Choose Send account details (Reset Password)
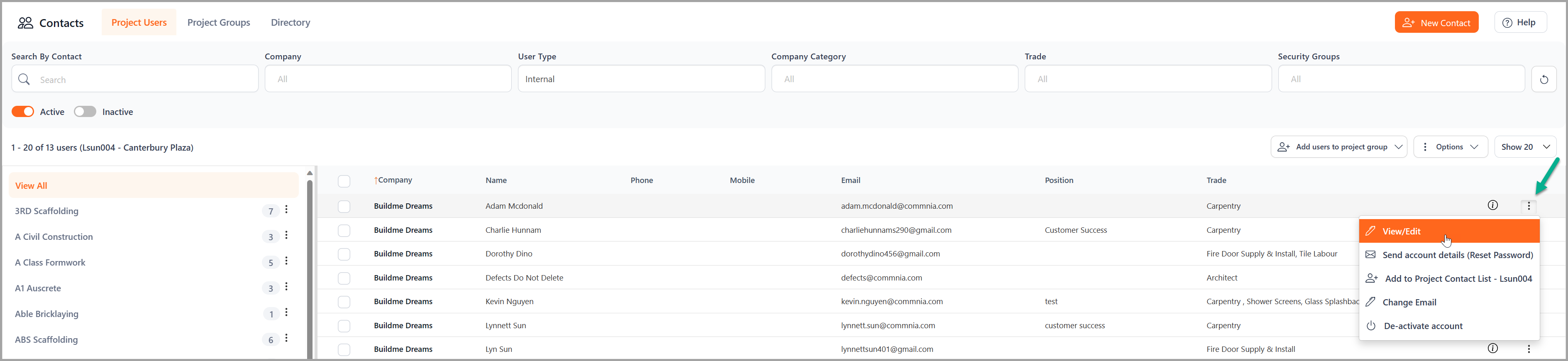1568x361 pixels. click(x=1449, y=254)
